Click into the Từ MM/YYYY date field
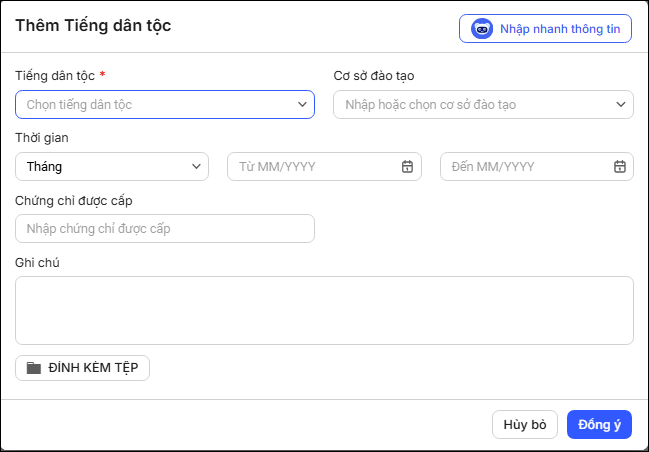This screenshot has width=649, height=452. [324, 166]
